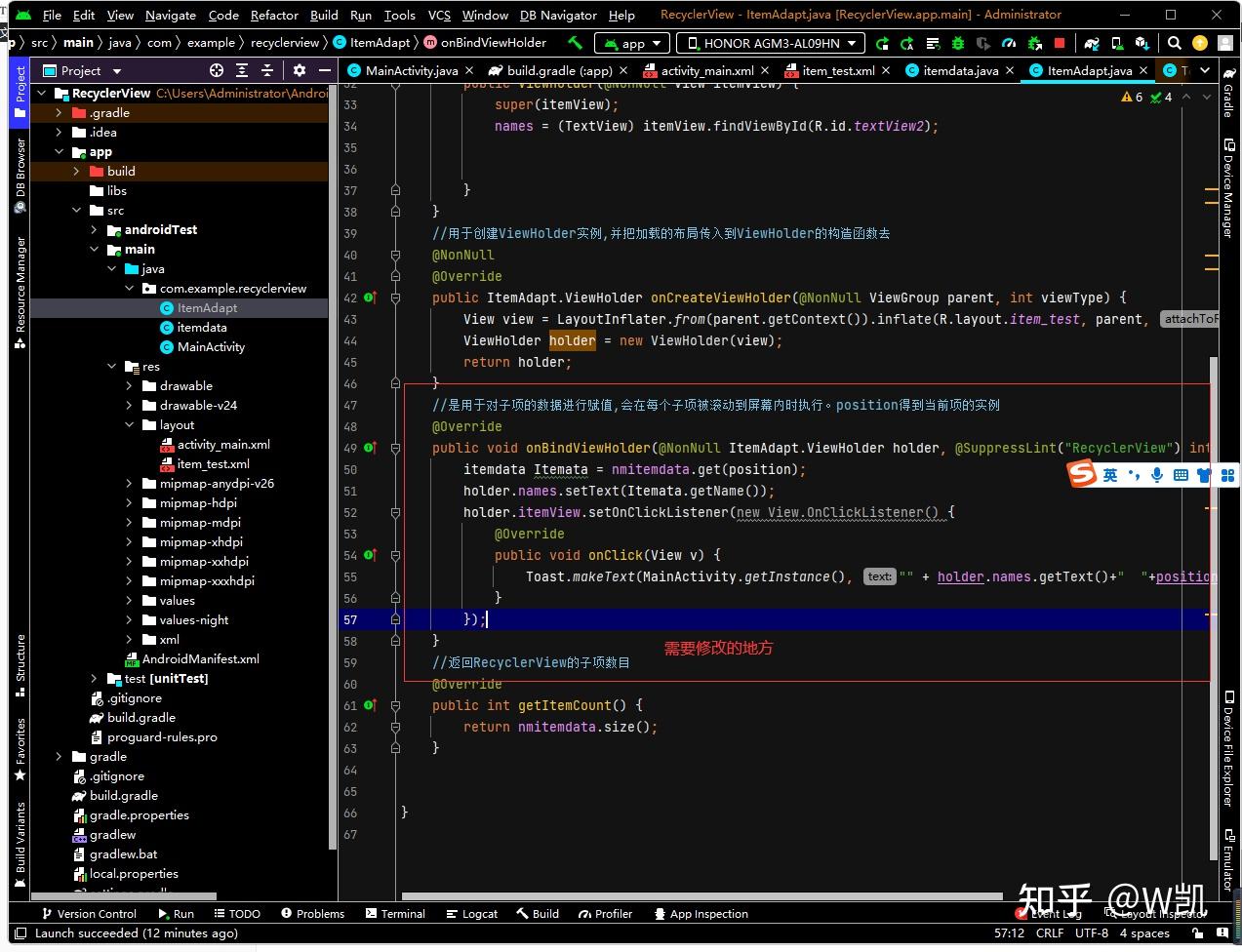Toggle the Structure tool window
This screenshot has width=1242, height=952.
coord(20,665)
